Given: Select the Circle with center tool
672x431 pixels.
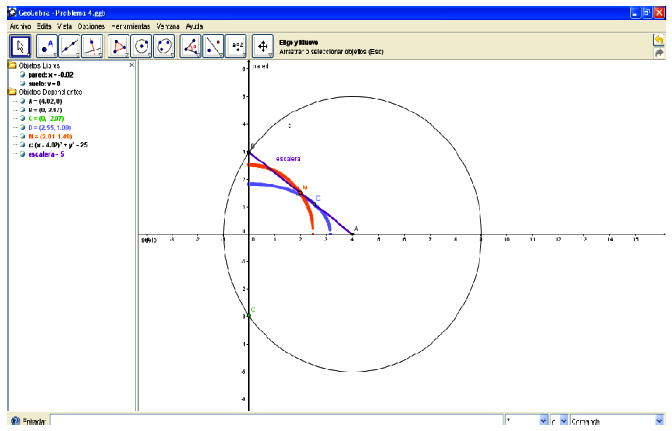Looking at the screenshot, I should (x=143, y=45).
